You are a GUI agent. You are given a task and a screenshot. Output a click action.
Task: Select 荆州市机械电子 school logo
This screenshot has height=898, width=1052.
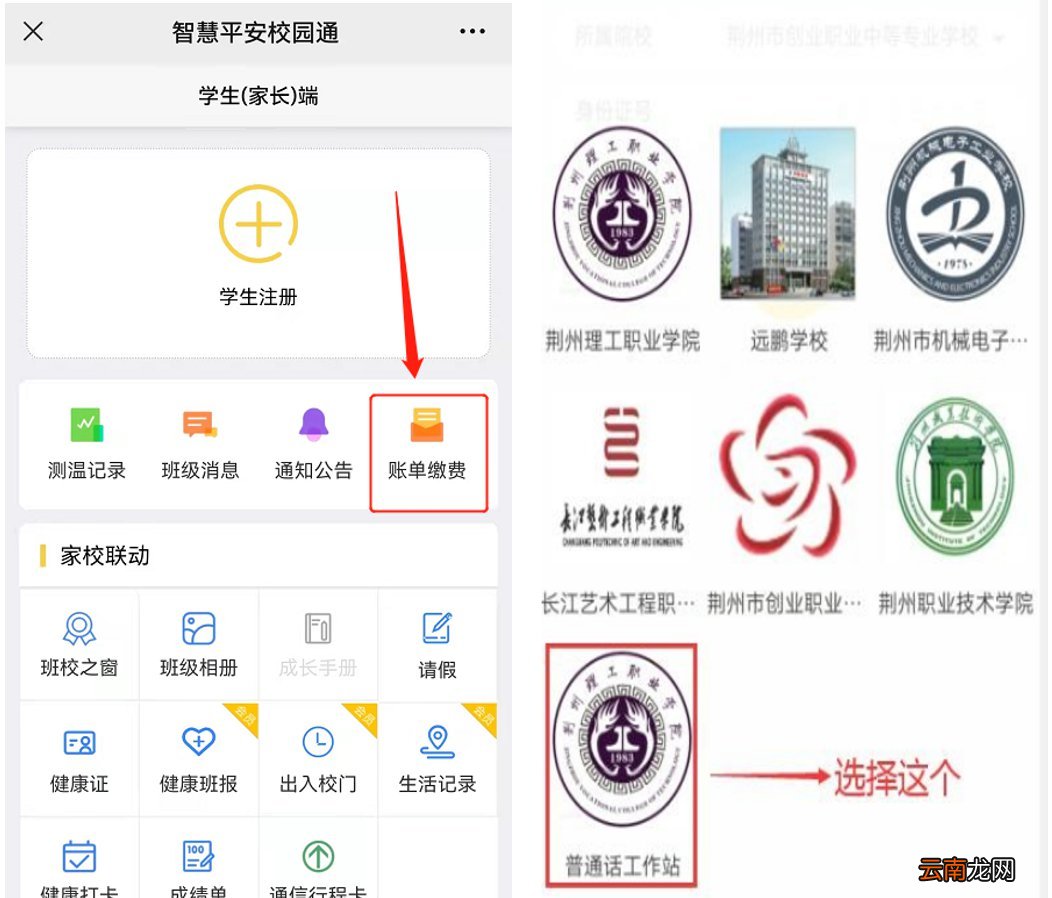(x=955, y=213)
